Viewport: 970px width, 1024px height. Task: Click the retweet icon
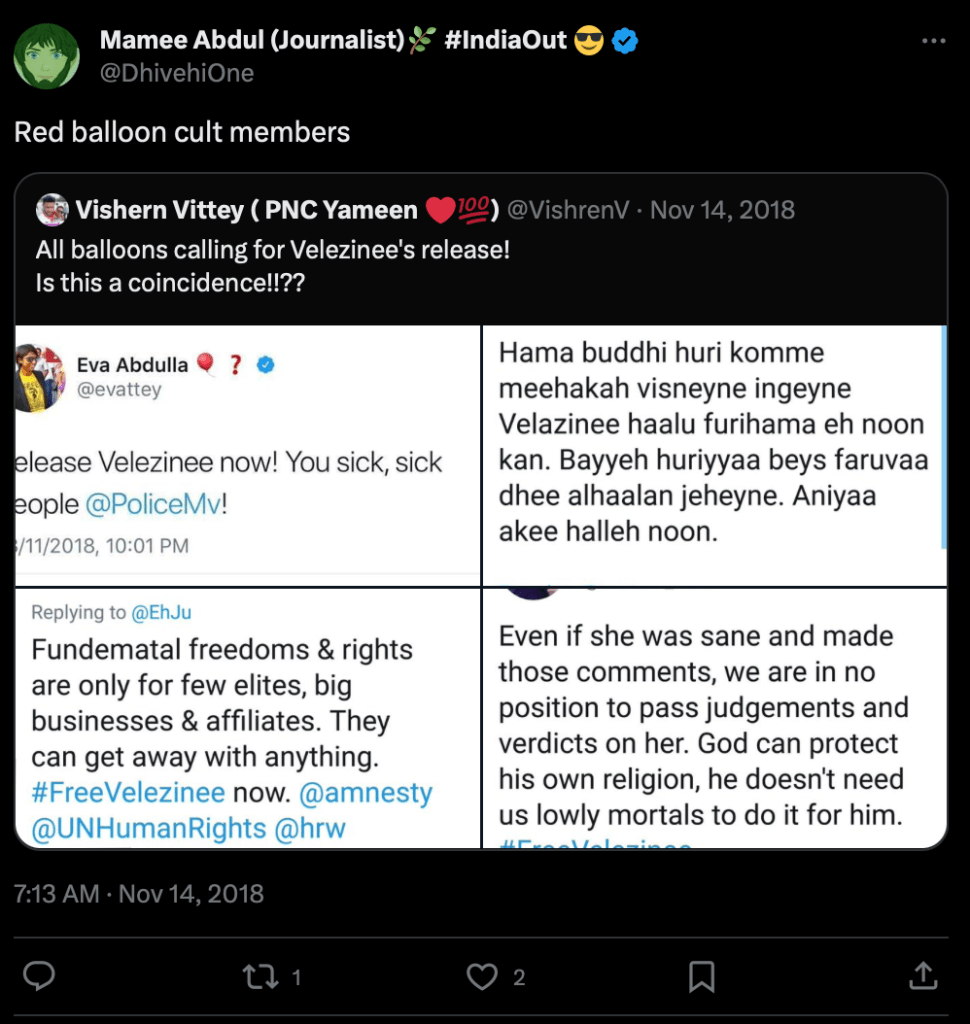[260, 976]
